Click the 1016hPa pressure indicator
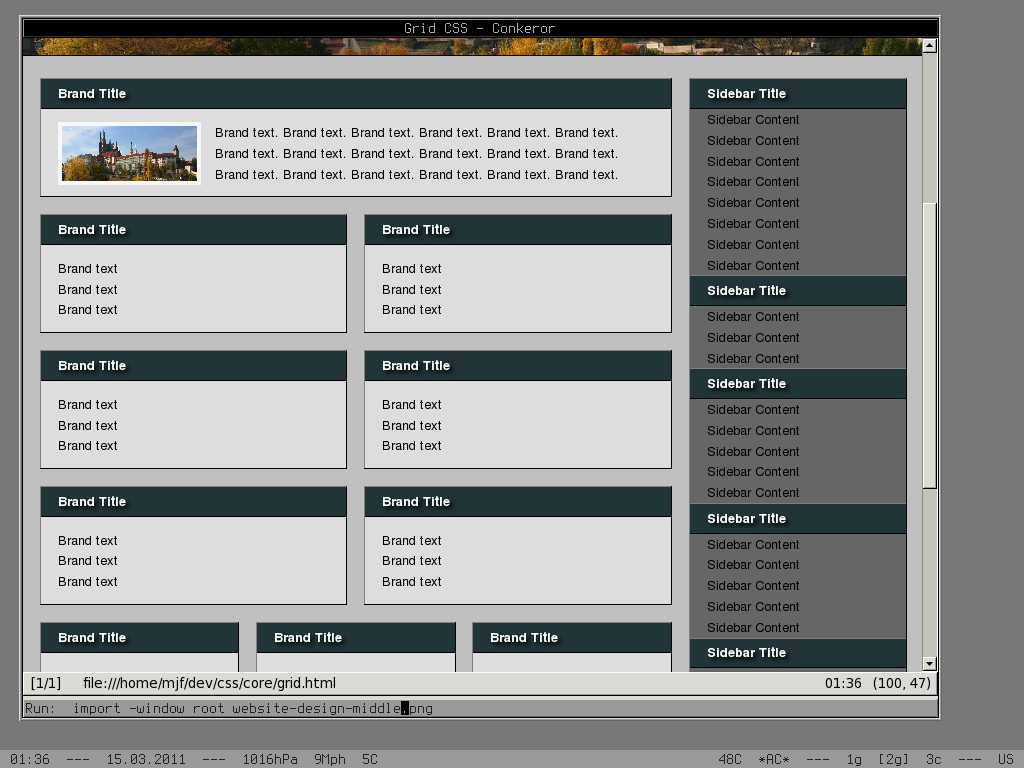Screen dimensions: 1024x768 point(270,759)
